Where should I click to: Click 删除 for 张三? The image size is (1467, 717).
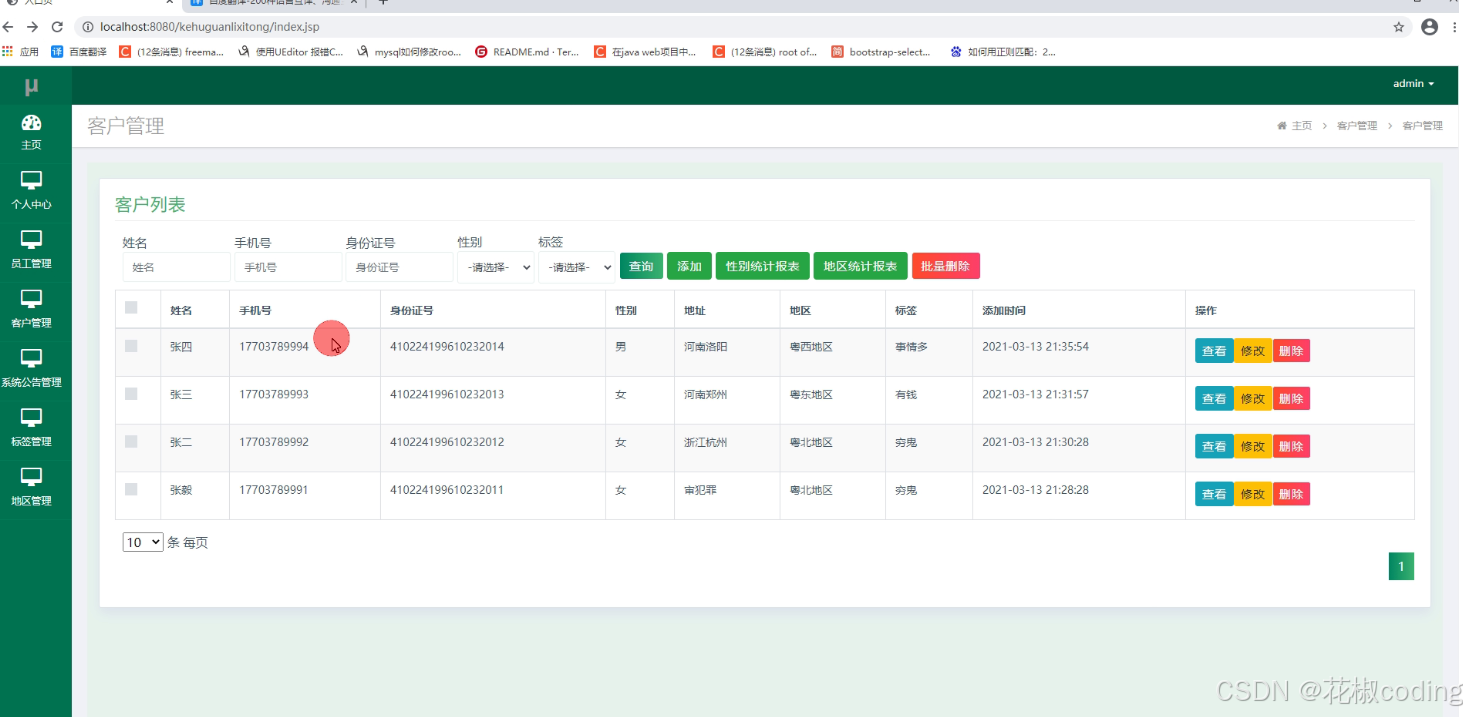pyautogui.click(x=1291, y=399)
